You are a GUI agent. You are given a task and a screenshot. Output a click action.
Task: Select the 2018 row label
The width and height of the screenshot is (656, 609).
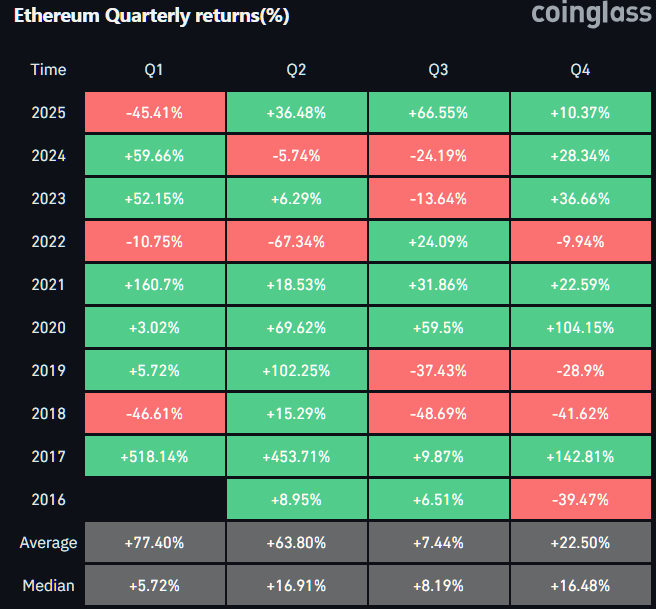tap(48, 413)
